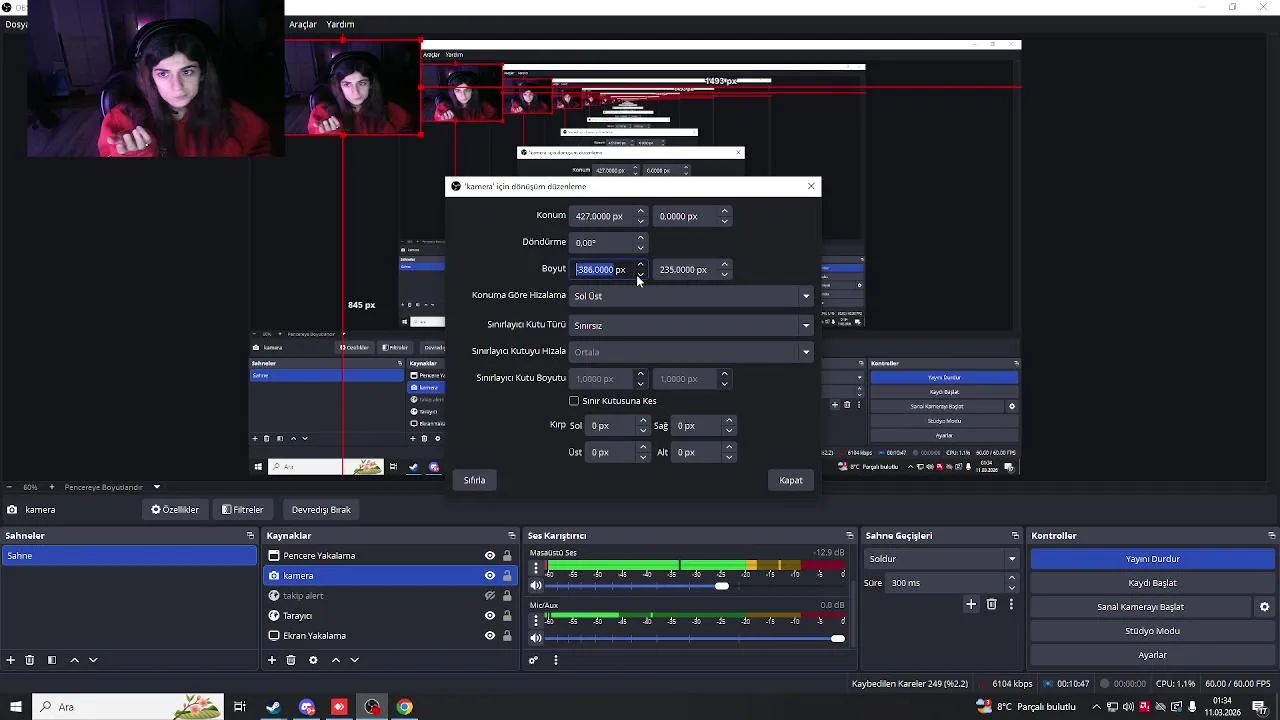Open audio mixer menu three dots at bottom
Screen dimensions: 1280x720
point(556,660)
